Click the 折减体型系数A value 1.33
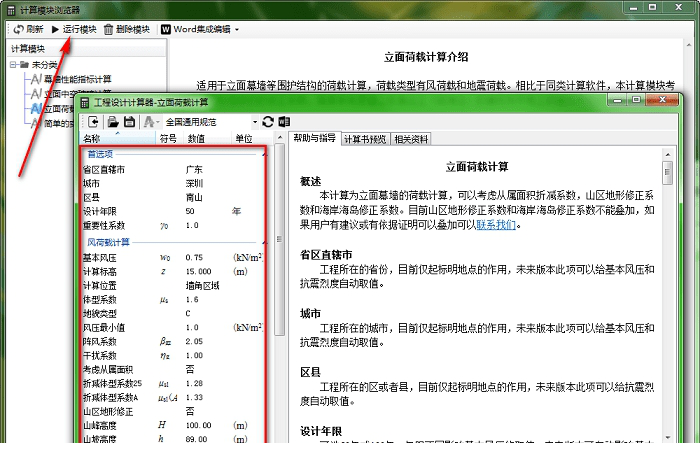 (x=194, y=397)
